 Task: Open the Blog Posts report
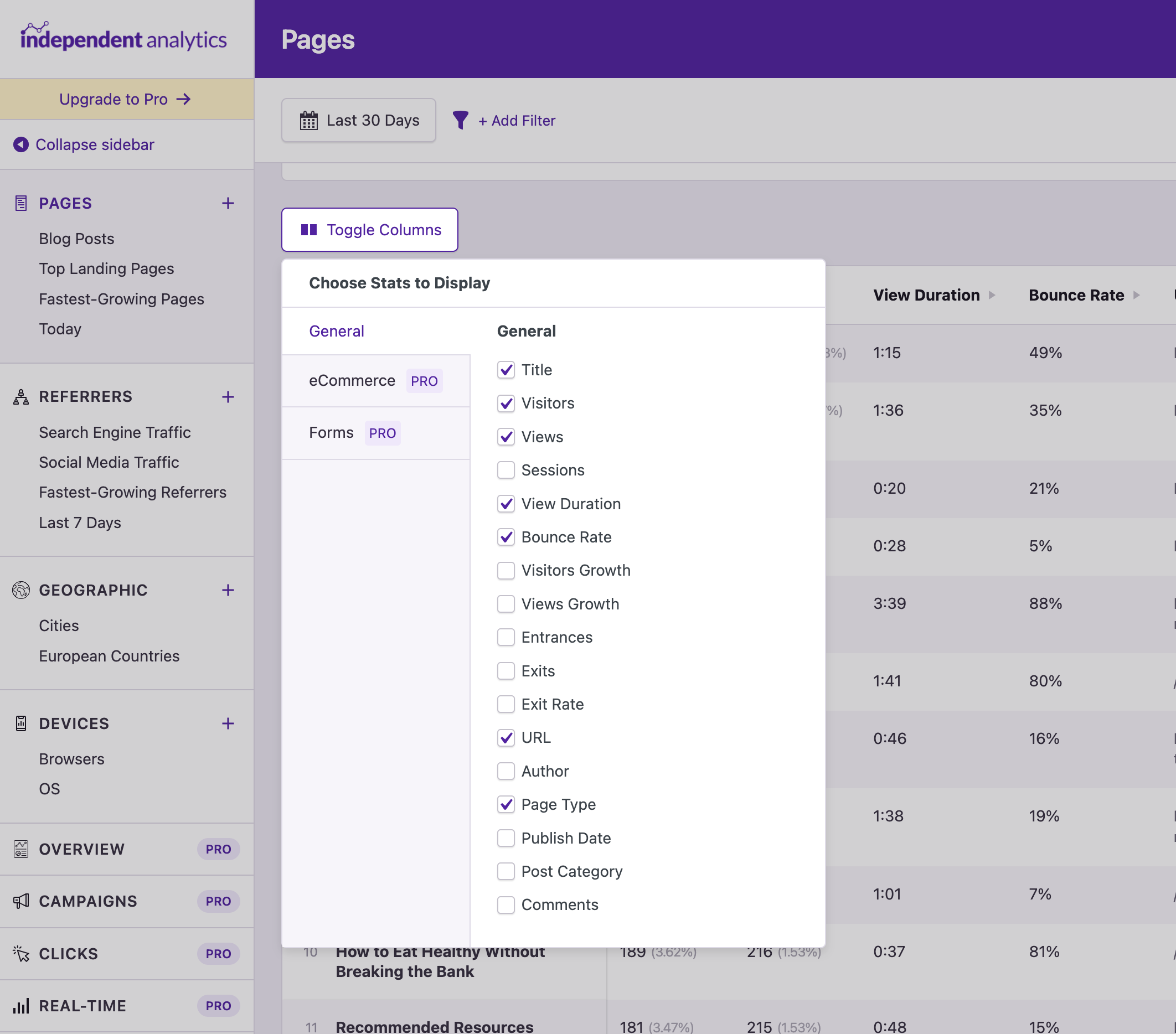pos(76,238)
